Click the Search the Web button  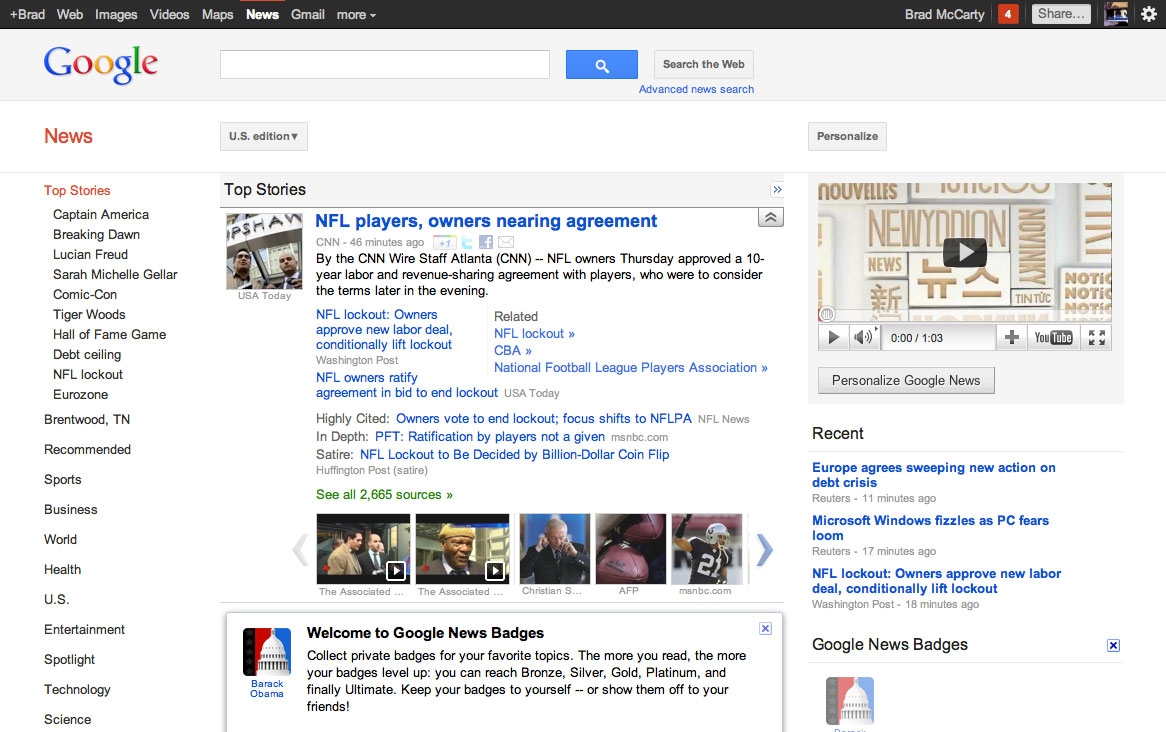click(703, 65)
